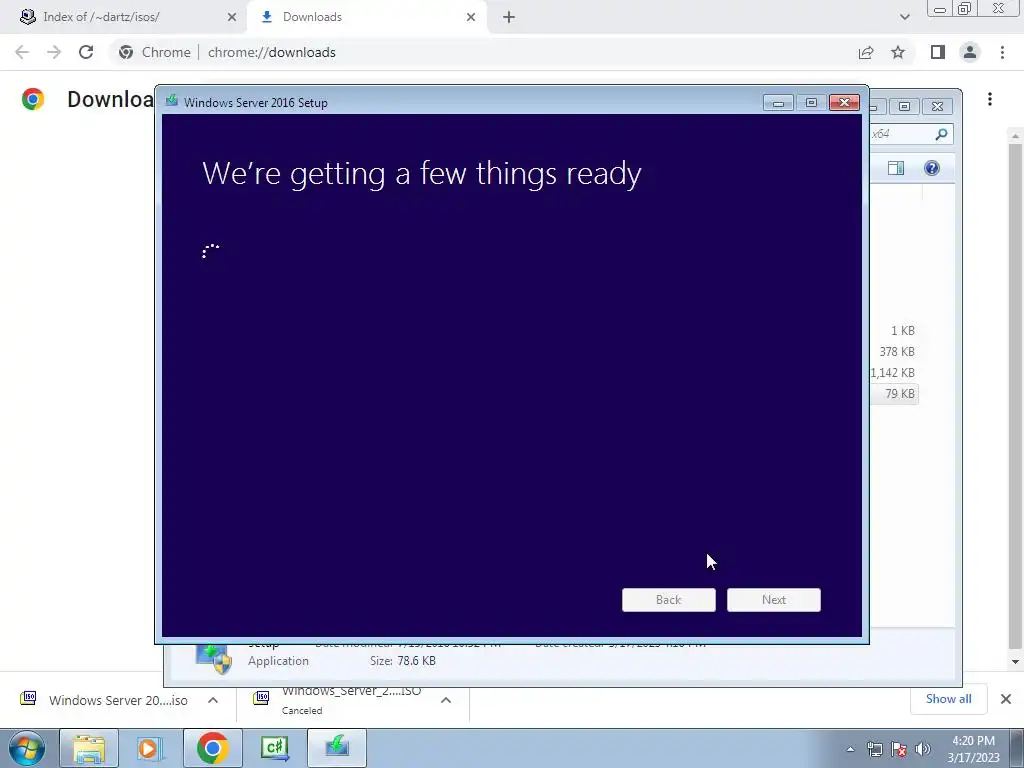
Task: Click the Downloads page vertical scrollbar
Action: pos(1015,397)
